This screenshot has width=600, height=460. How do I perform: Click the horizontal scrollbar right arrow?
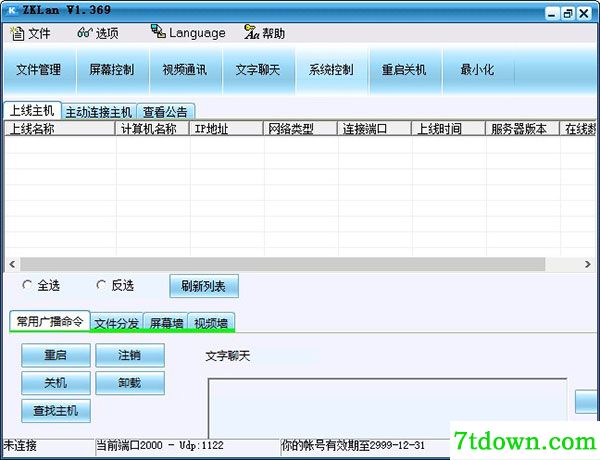pos(588,264)
